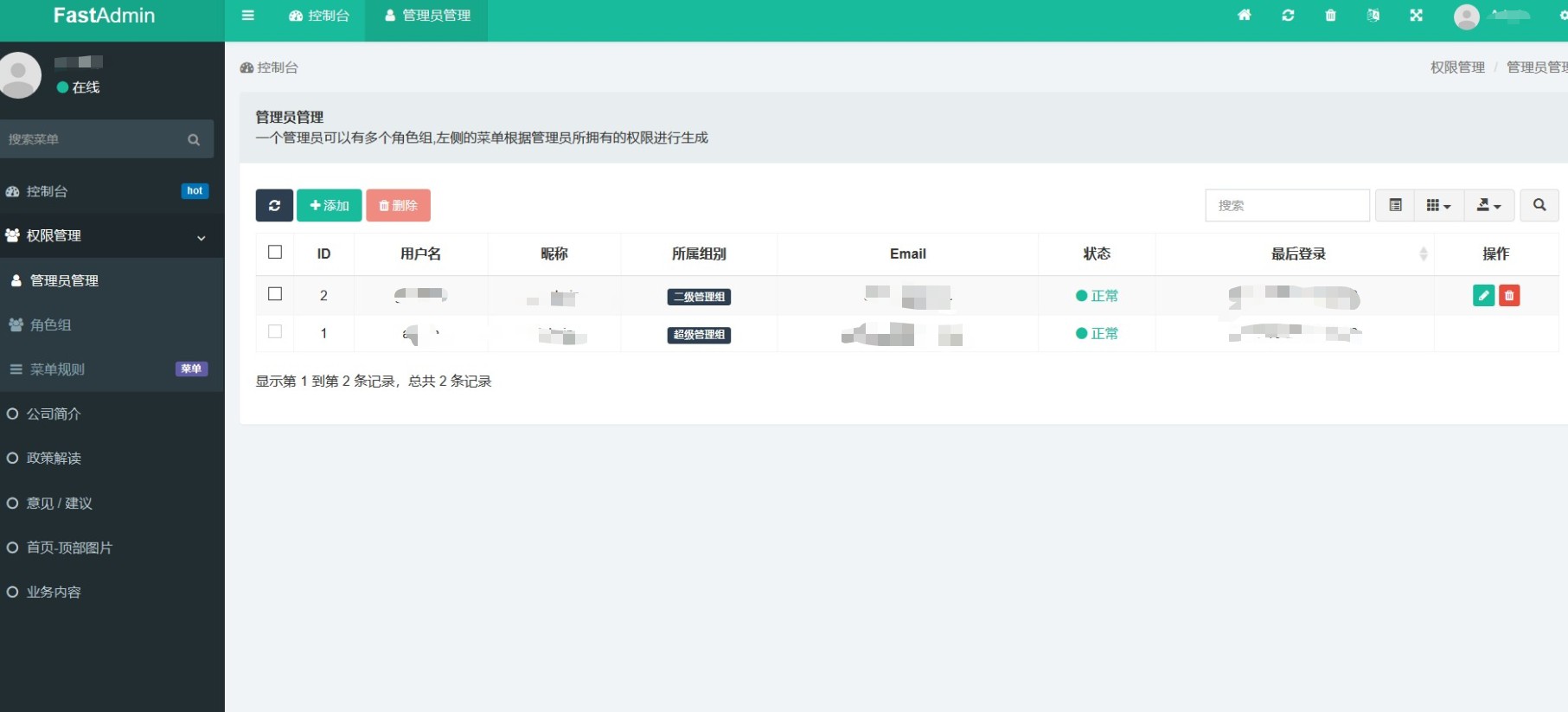1568x712 pixels.
Task: Click 二级管理组 group badge
Action: pyautogui.click(x=699, y=297)
